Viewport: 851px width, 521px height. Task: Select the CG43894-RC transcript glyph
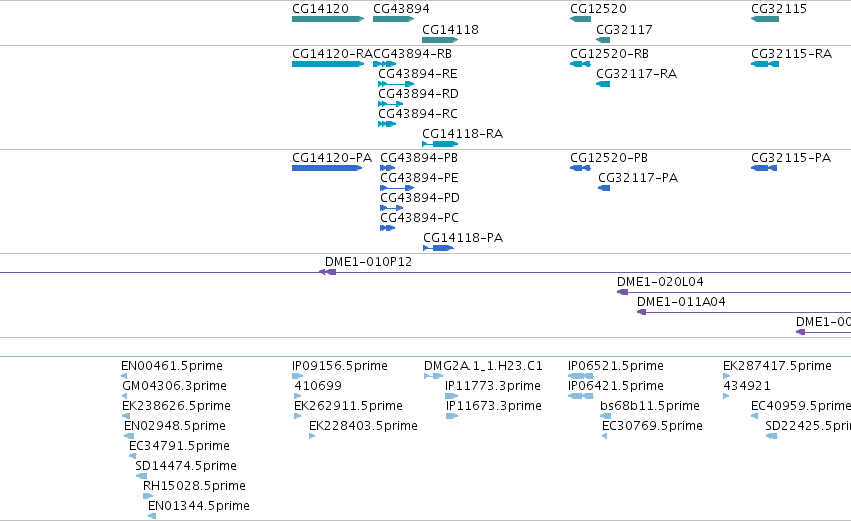(387, 124)
